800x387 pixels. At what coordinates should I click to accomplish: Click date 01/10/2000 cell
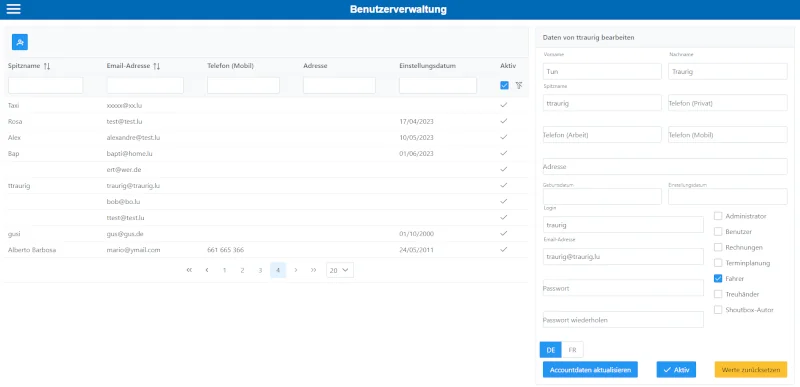tap(416, 234)
